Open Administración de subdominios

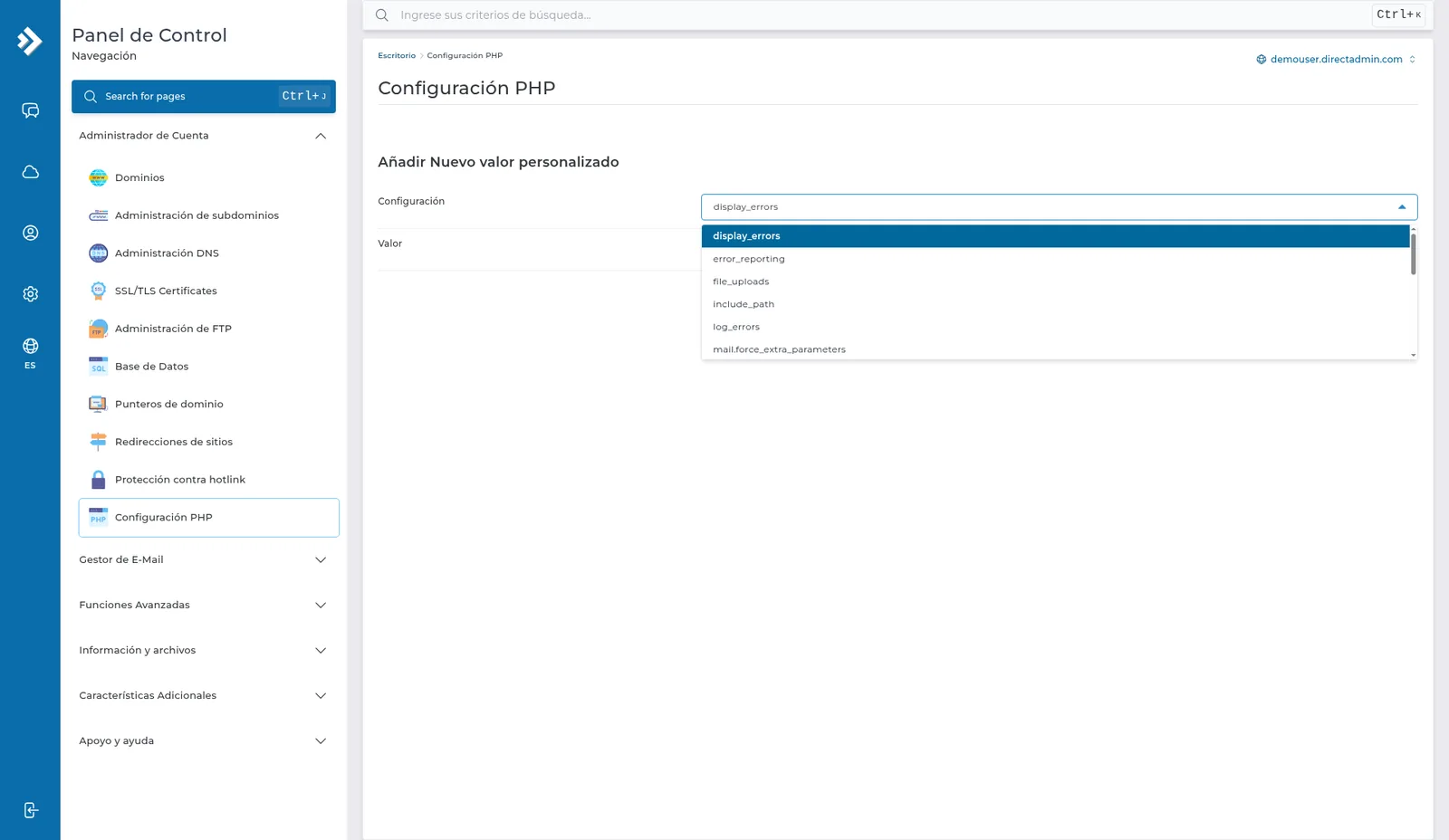coord(209,215)
